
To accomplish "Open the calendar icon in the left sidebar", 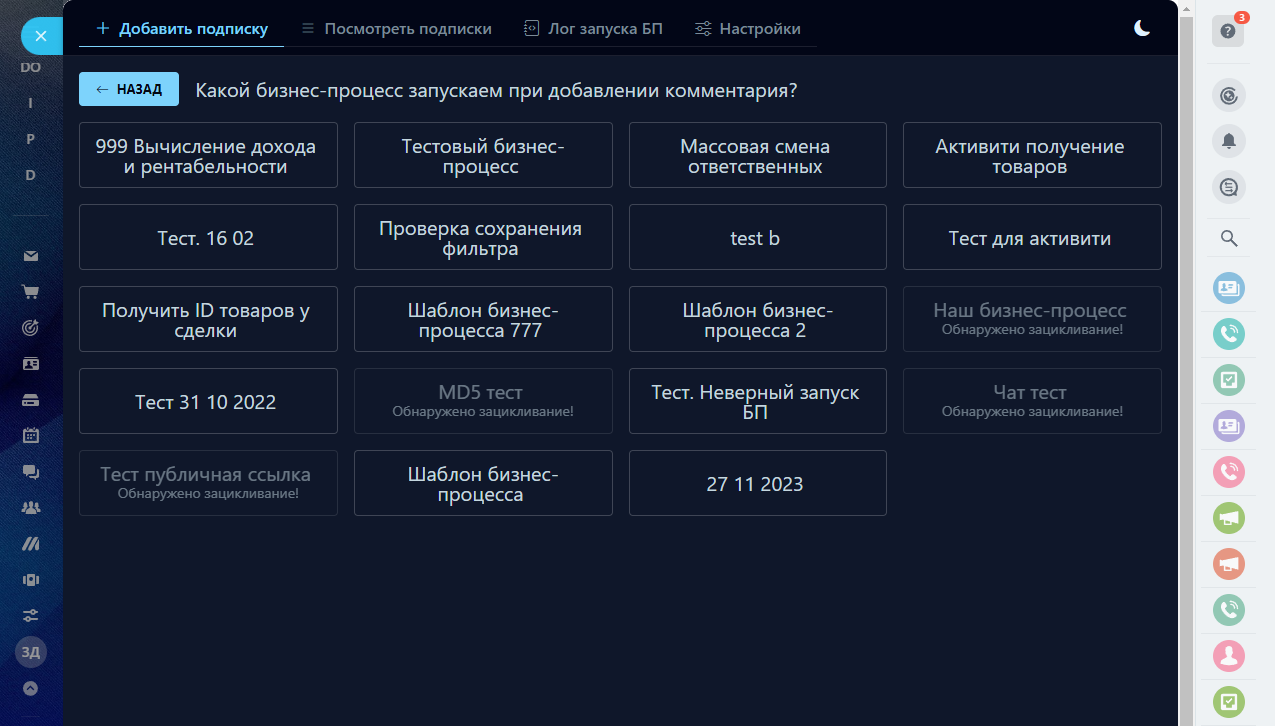I will pyautogui.click(x=31, y=436).
